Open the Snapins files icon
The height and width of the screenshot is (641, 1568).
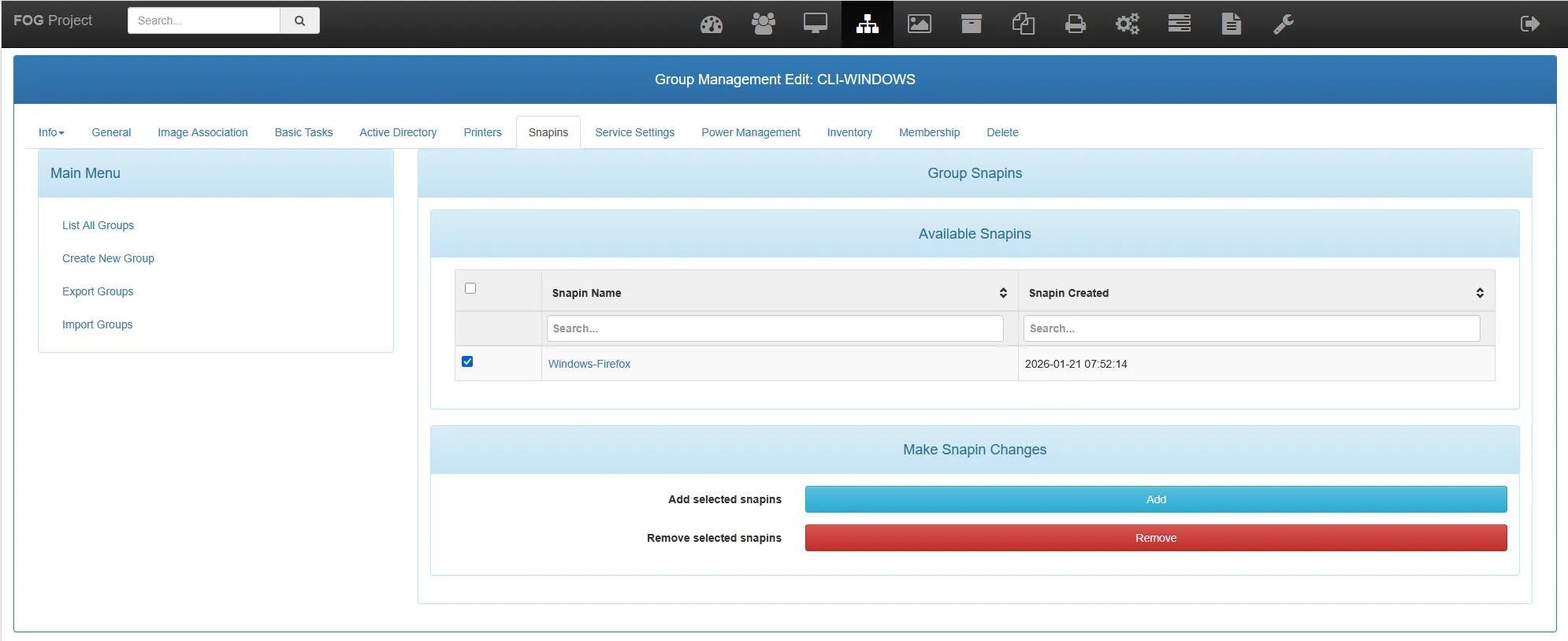pos(1023,24)
